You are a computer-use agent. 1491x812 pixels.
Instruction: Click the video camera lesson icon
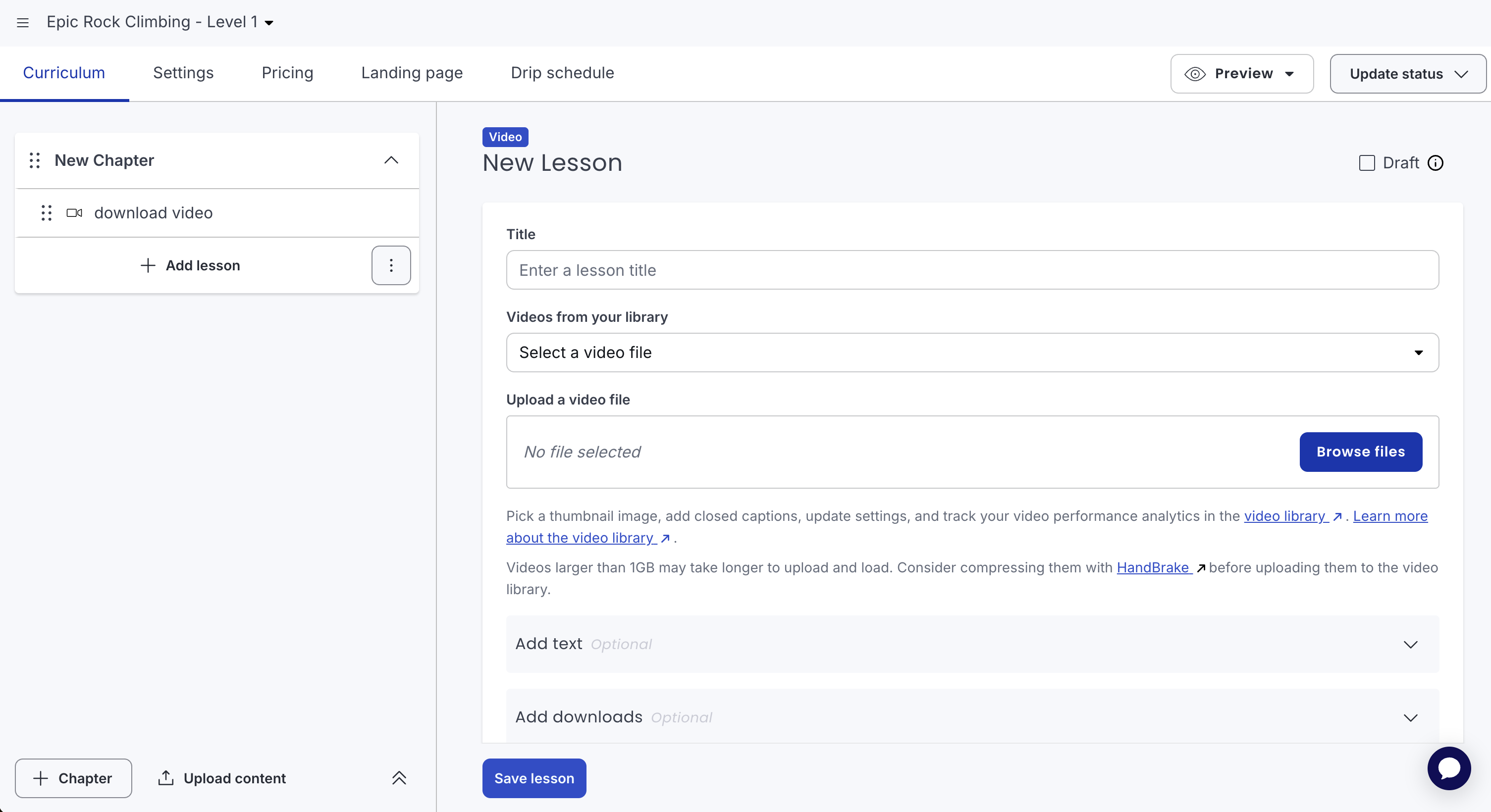(74, 213)
